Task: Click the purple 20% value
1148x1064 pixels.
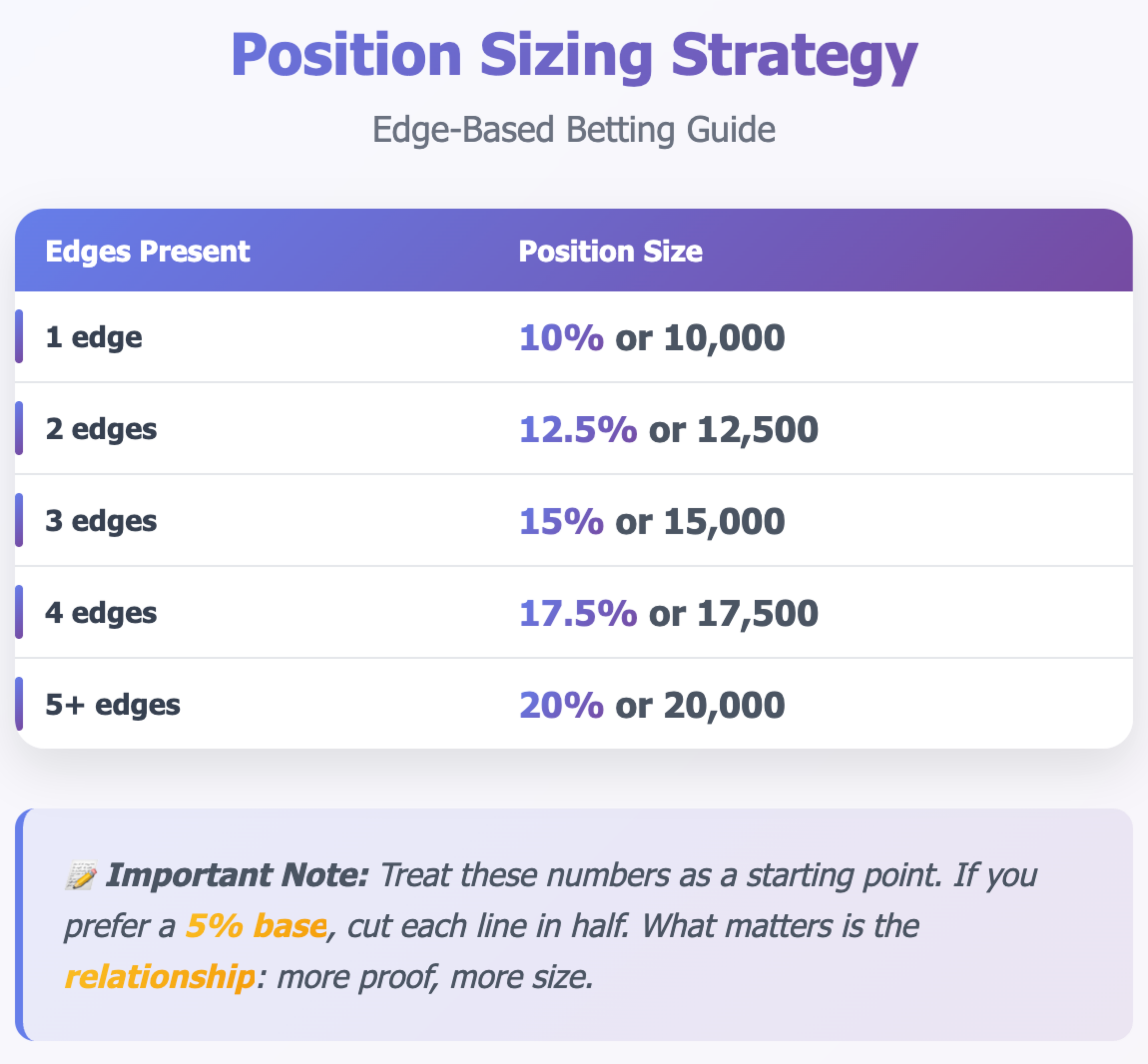Action: 562,705
